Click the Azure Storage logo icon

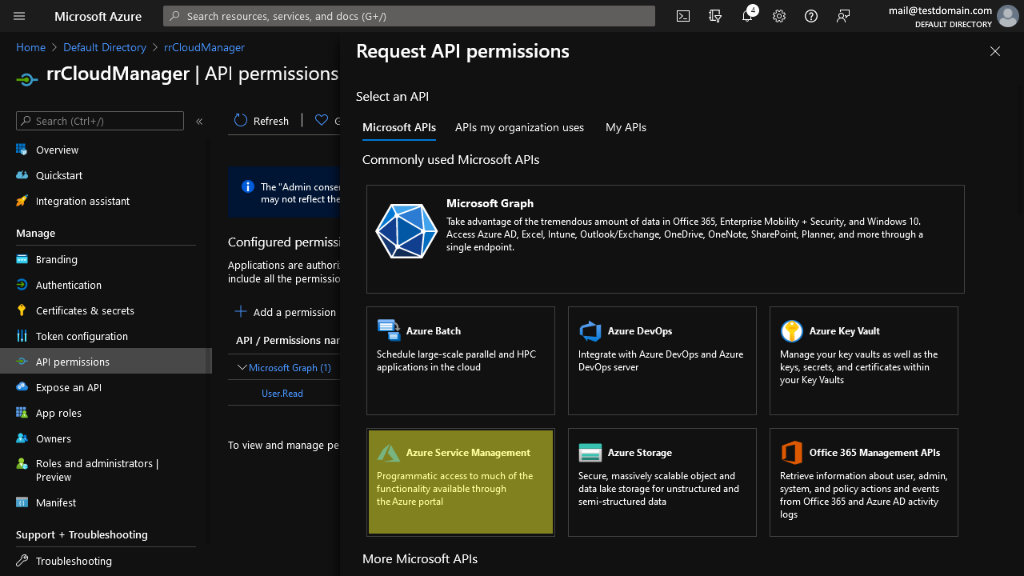click(x=590, y=453)
